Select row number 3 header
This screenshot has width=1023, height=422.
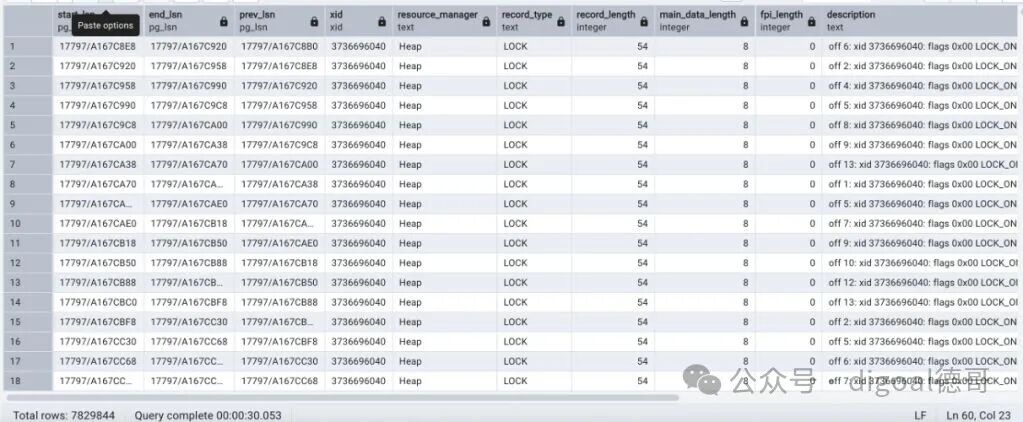[28, 85]
